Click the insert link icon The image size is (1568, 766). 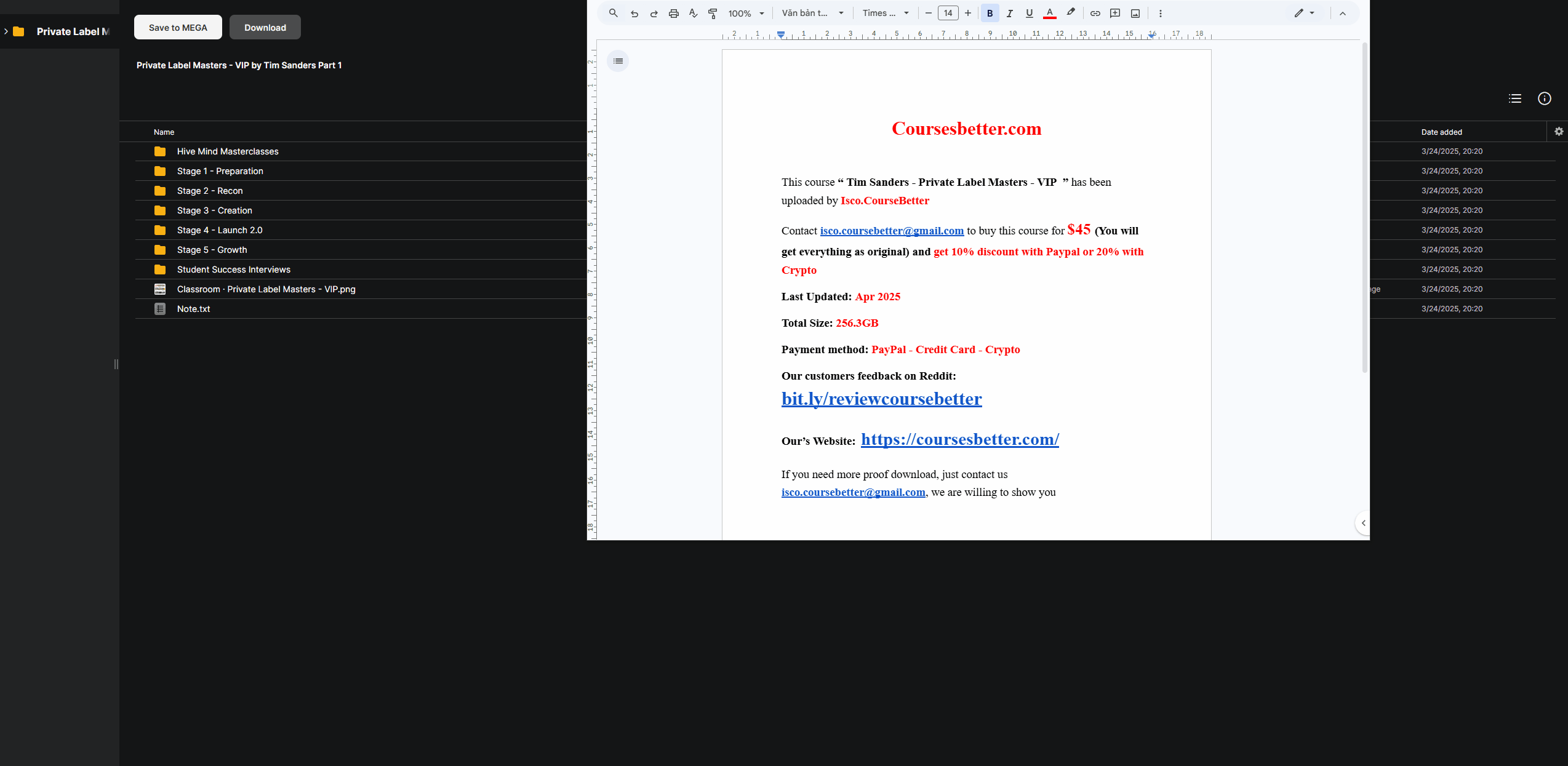[1095, 14]
